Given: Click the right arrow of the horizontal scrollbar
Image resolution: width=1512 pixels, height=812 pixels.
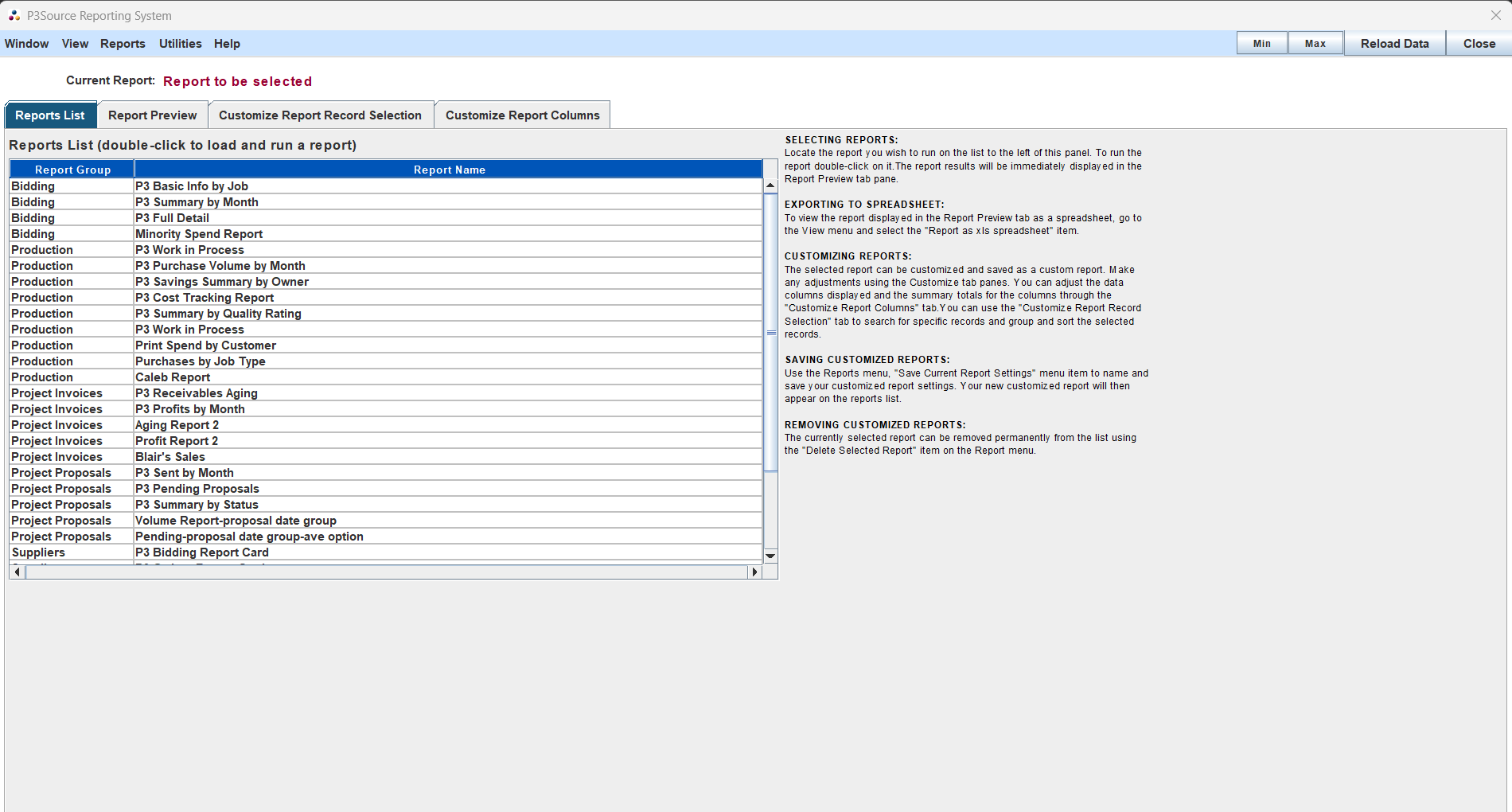Looking at the screenshot, I should [x=754, y=572].
